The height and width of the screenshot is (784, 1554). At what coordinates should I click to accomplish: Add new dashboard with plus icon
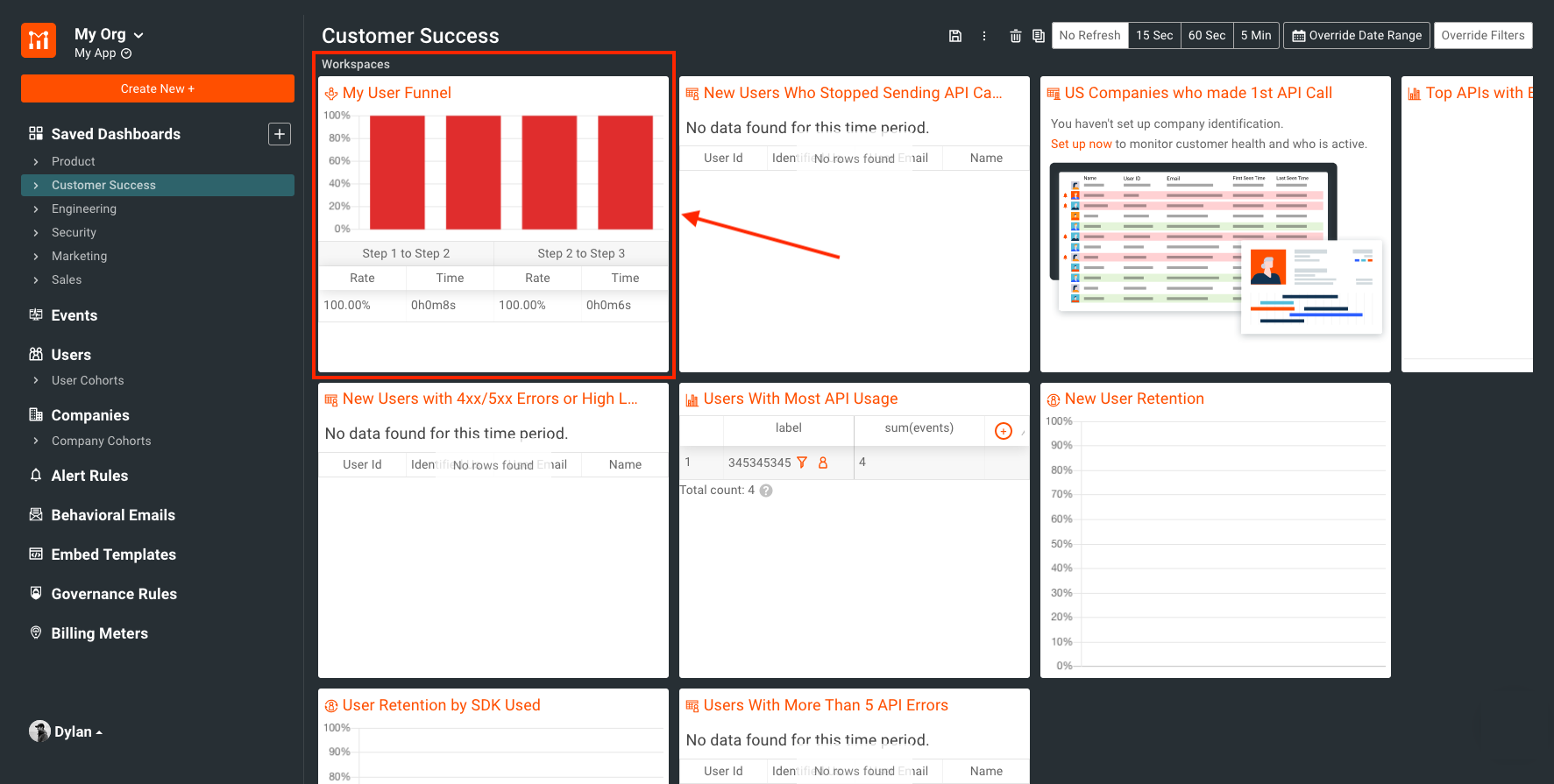(x=280, y=134)
